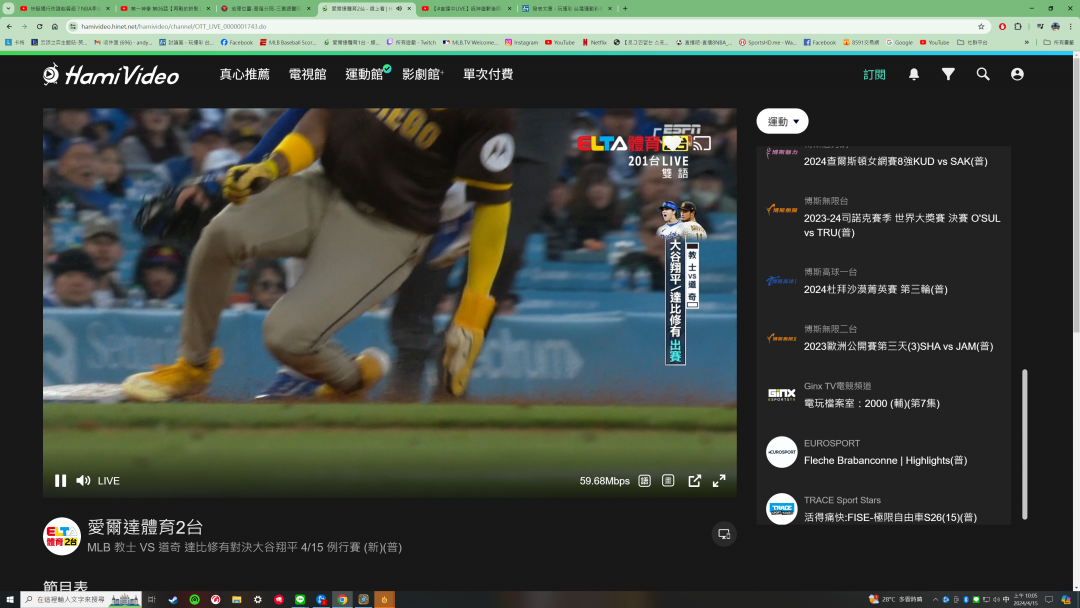Open the notifications bell

tap(914, 74)
